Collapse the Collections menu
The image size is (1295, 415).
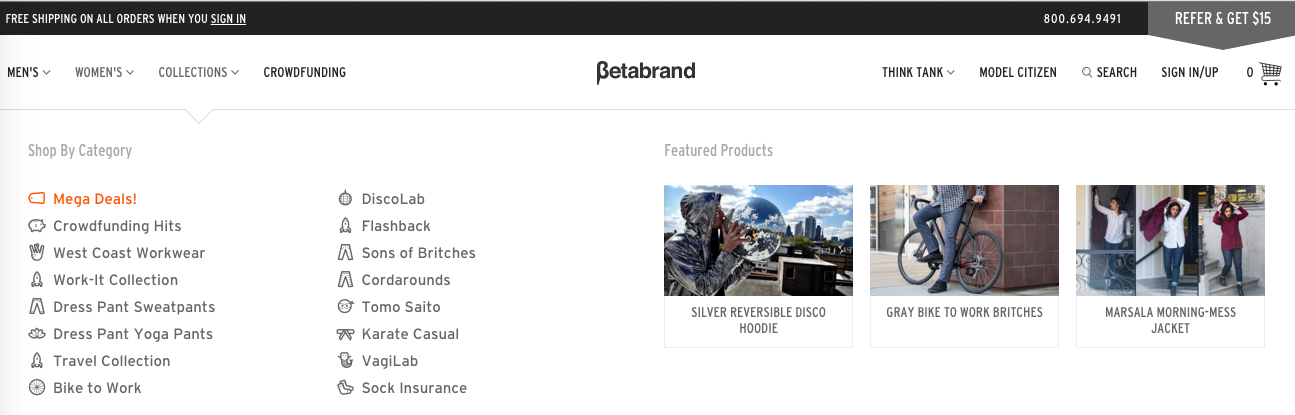click(x=199, y=72)
